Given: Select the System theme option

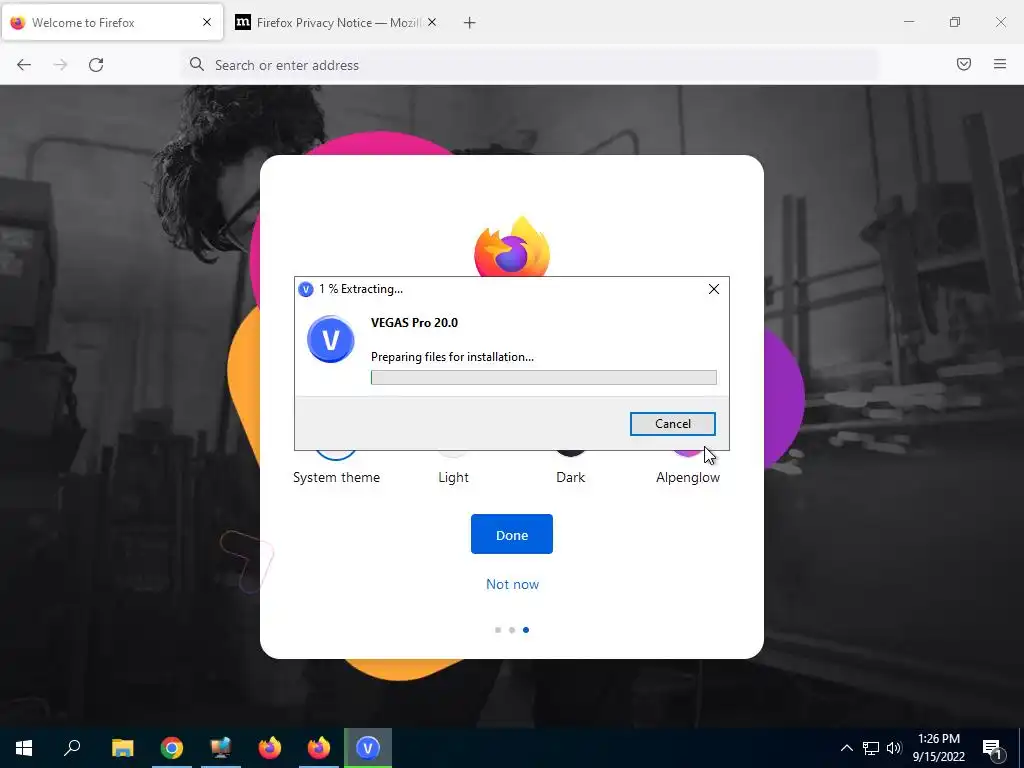Looking at the screenshot, I should click(x=336, y=477).
